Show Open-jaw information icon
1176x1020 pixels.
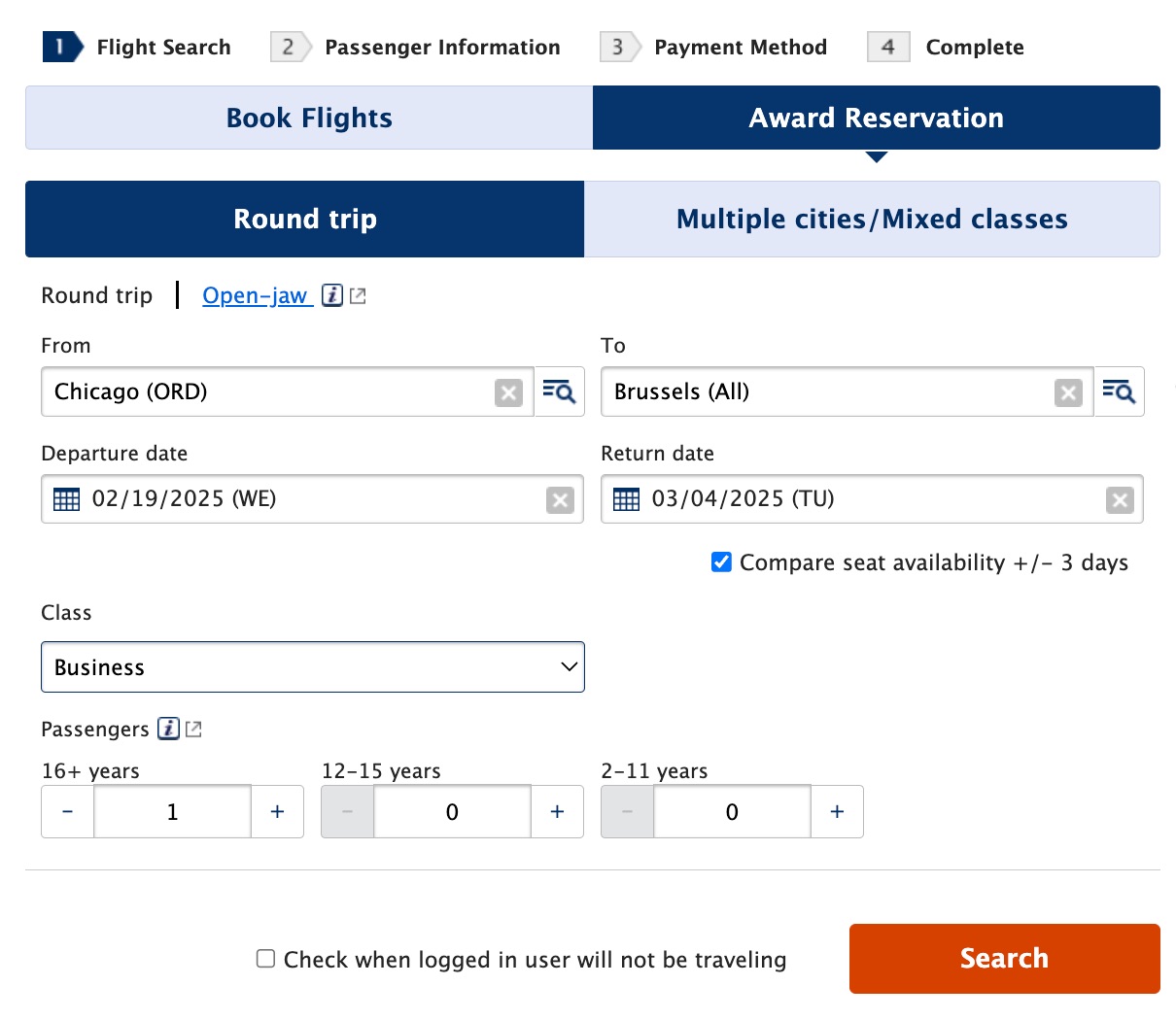coord(332,295)
